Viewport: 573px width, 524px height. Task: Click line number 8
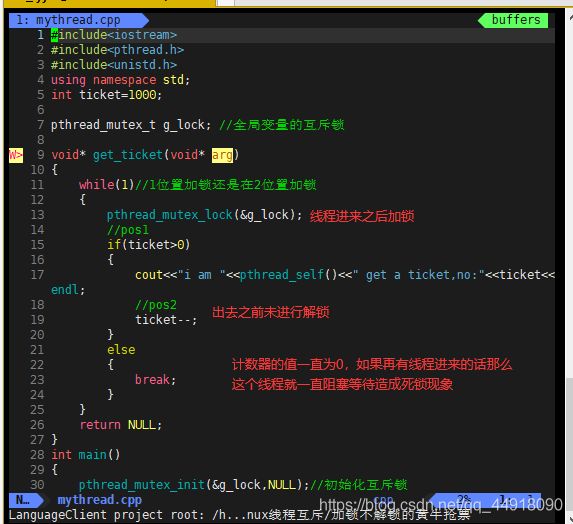tap(40, 140)
